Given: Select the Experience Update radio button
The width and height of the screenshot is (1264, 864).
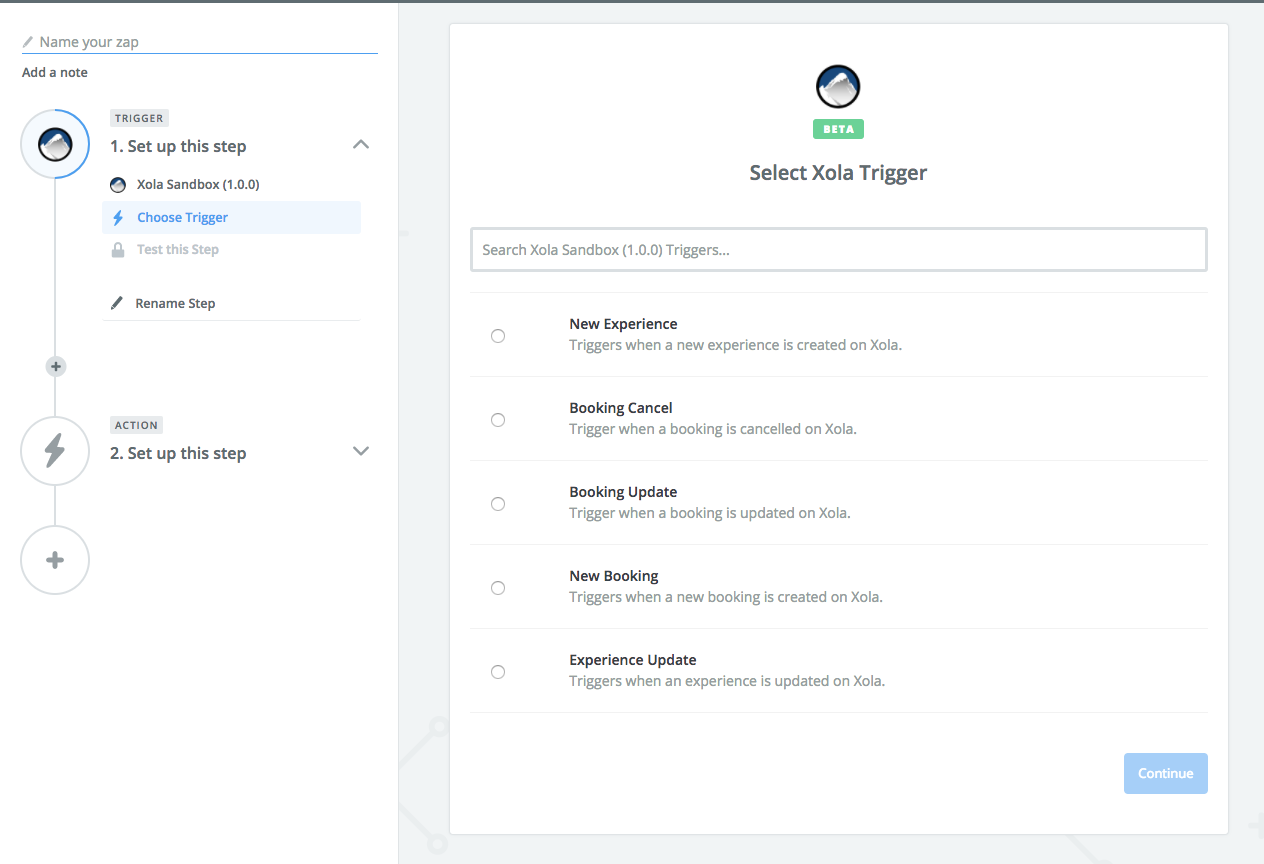Looking at the screenshot, I should tap(498, 672).
